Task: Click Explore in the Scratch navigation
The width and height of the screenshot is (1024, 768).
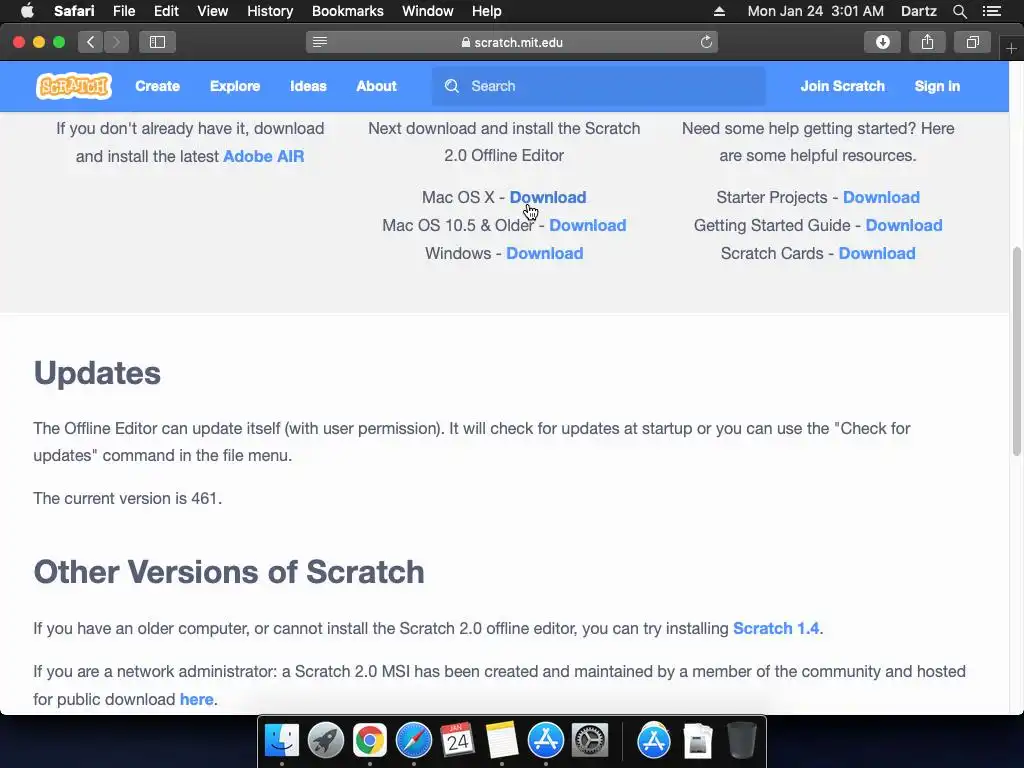Action: (234, 86)
